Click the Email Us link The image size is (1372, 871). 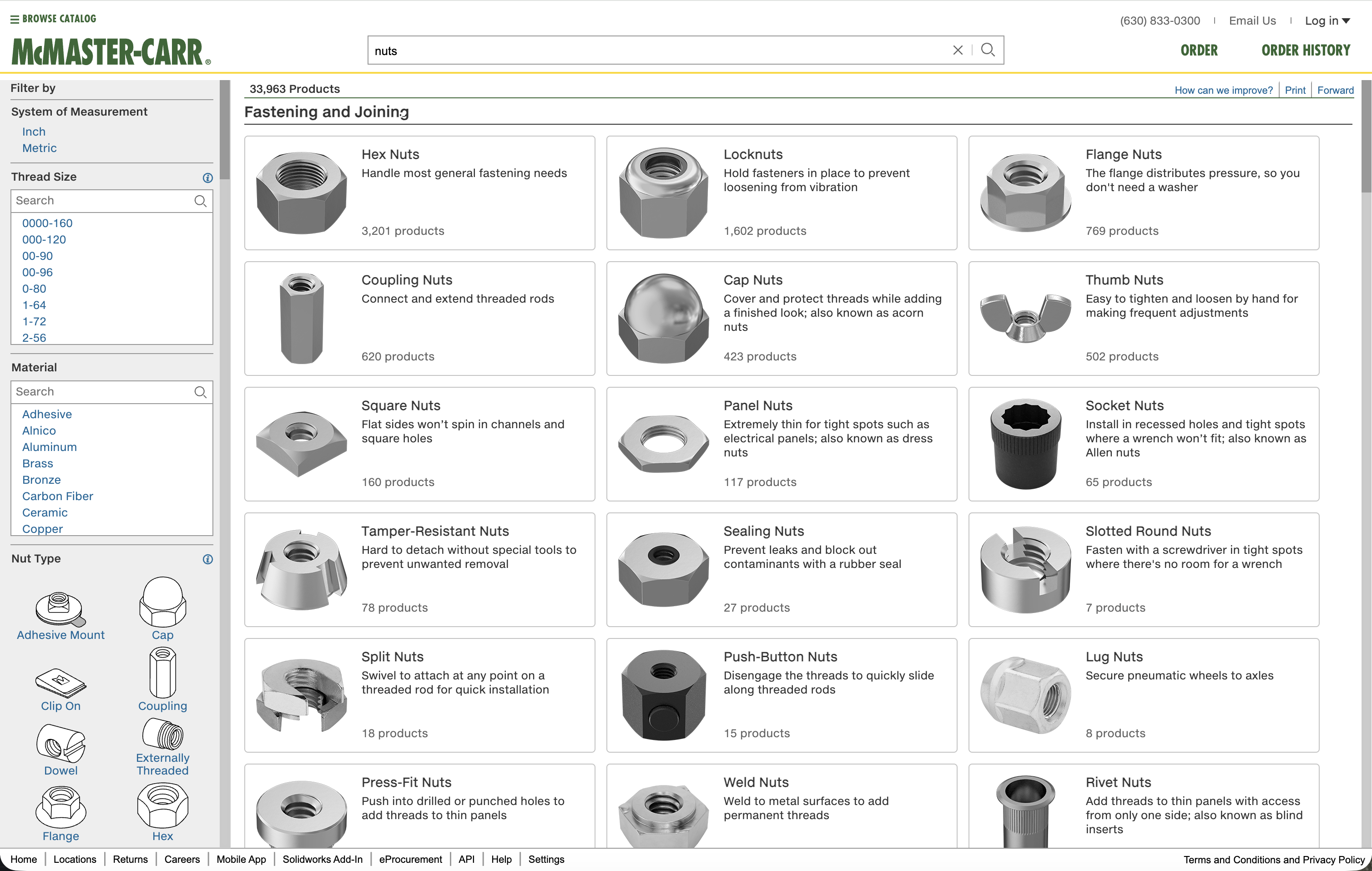pos(1252,20)
